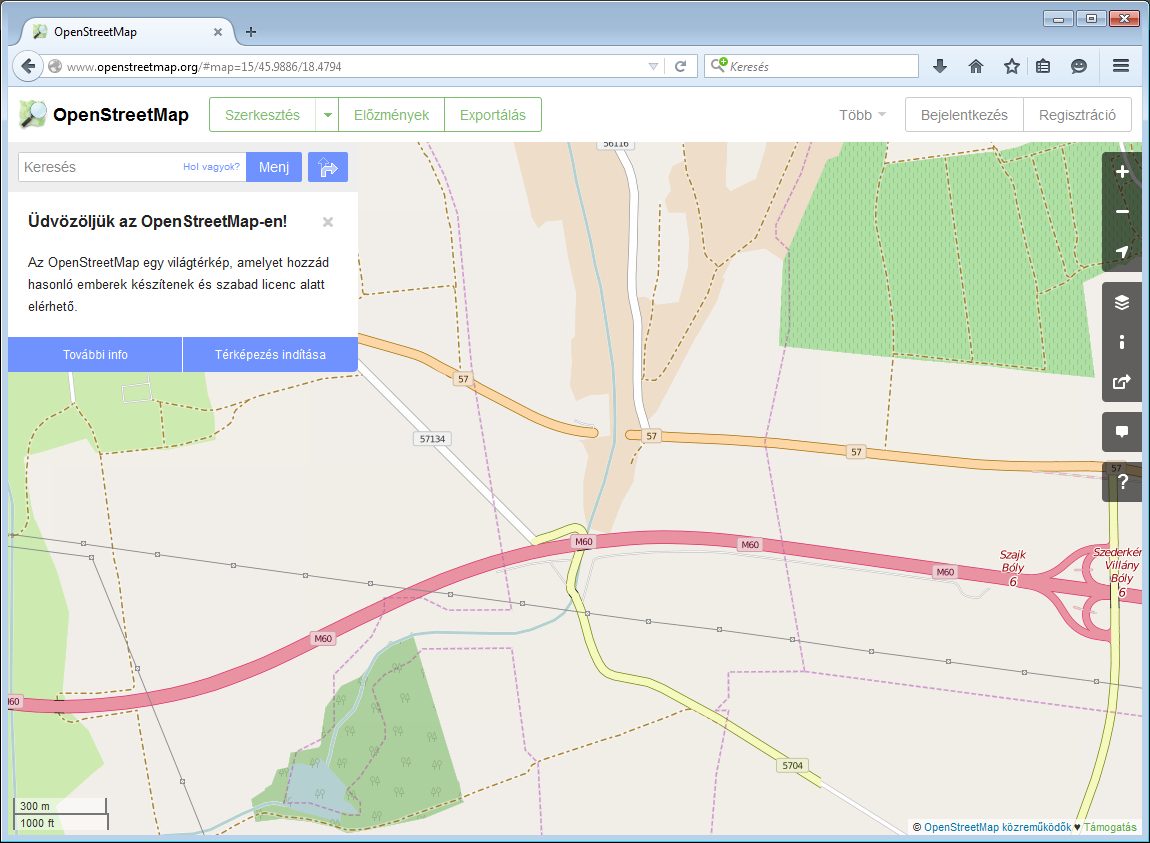Open the browser downloads arrow icon
Image resolution: width=1150 pixels, height=843 pixels.
click(x=940, y=66)
